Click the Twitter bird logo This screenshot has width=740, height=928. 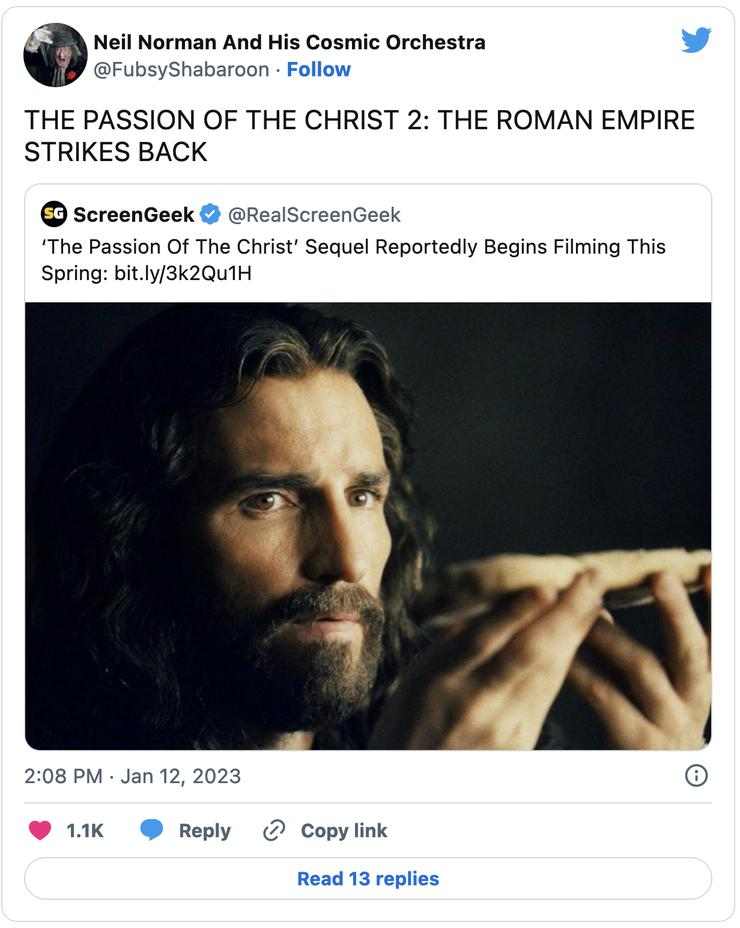pos(695,39)
